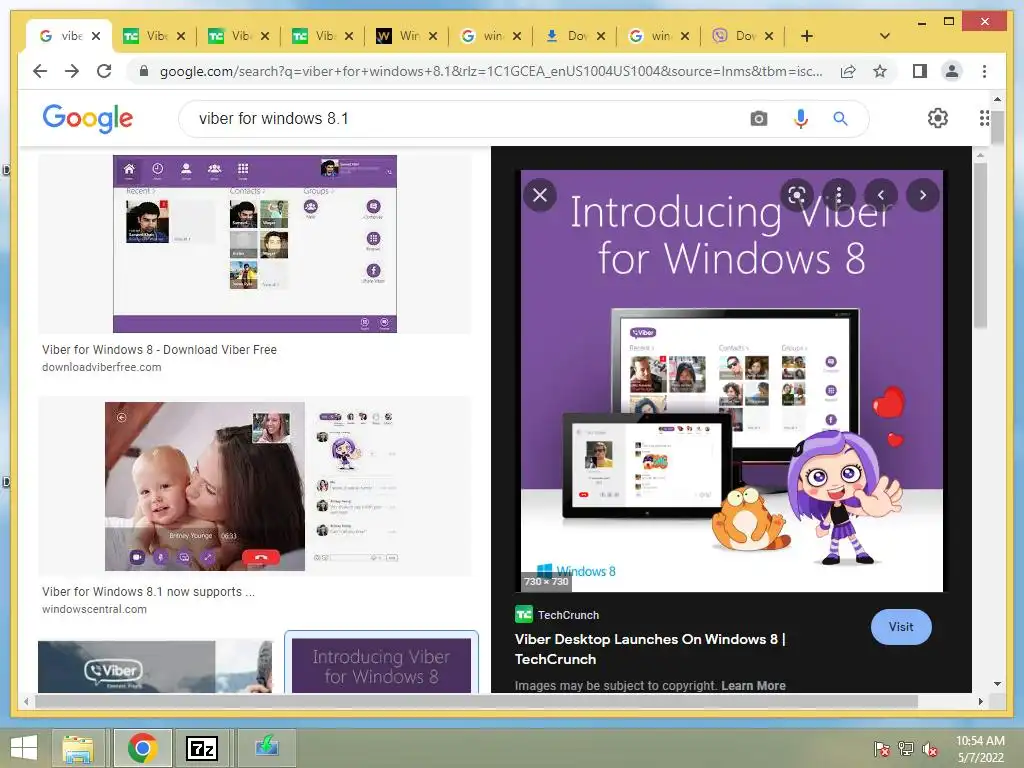Image resolution: width=1024 pixels, height=768 pixels.
Task: Open File Explorer from the taskbar
Action: click(x=78, y=748)
